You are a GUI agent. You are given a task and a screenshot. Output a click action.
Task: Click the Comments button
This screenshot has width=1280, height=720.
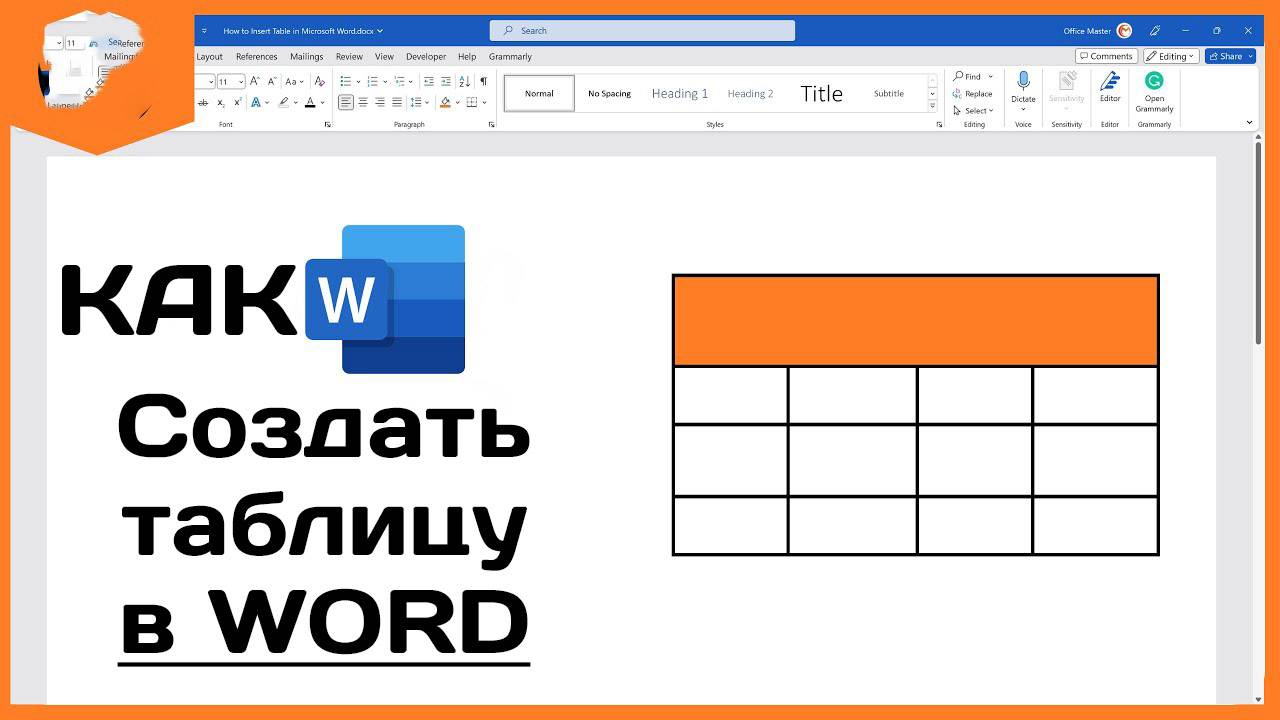tap(1106, 56)
